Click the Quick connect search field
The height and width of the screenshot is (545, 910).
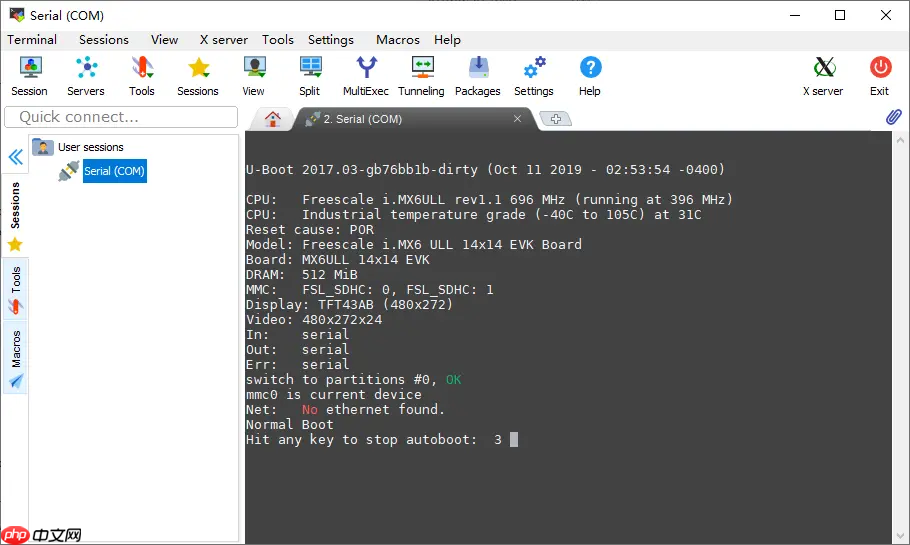click(120, 117)
